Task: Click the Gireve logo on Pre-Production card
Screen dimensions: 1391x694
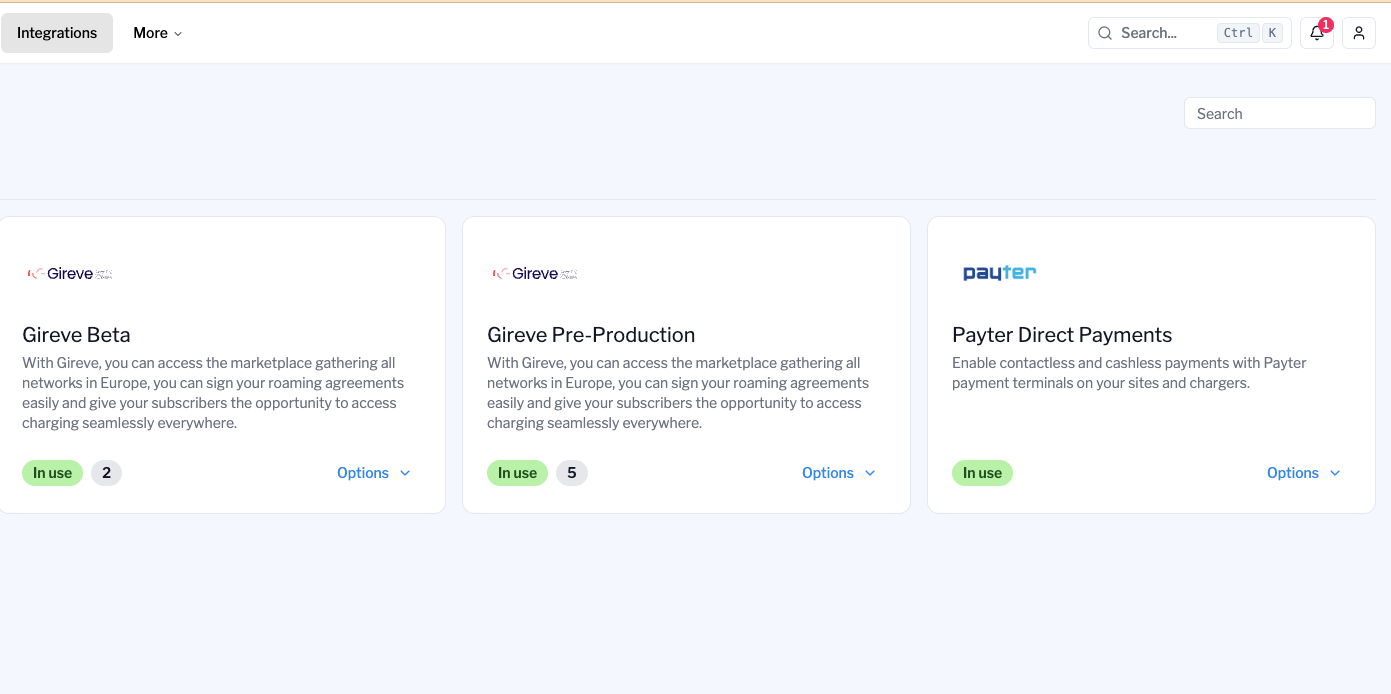Action: [535, 273]
